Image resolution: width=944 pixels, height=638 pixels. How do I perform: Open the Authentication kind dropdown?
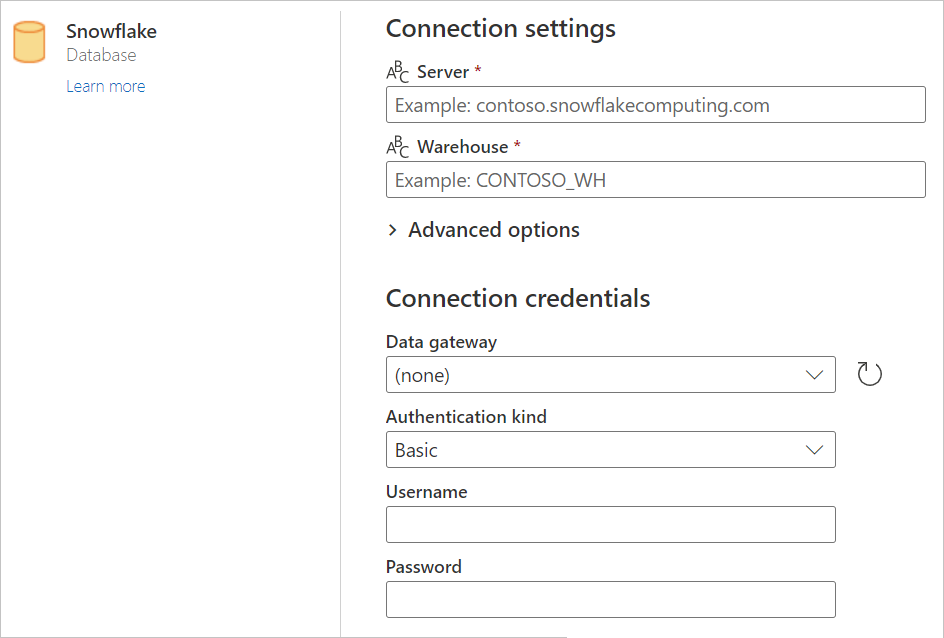coord(610,449)
